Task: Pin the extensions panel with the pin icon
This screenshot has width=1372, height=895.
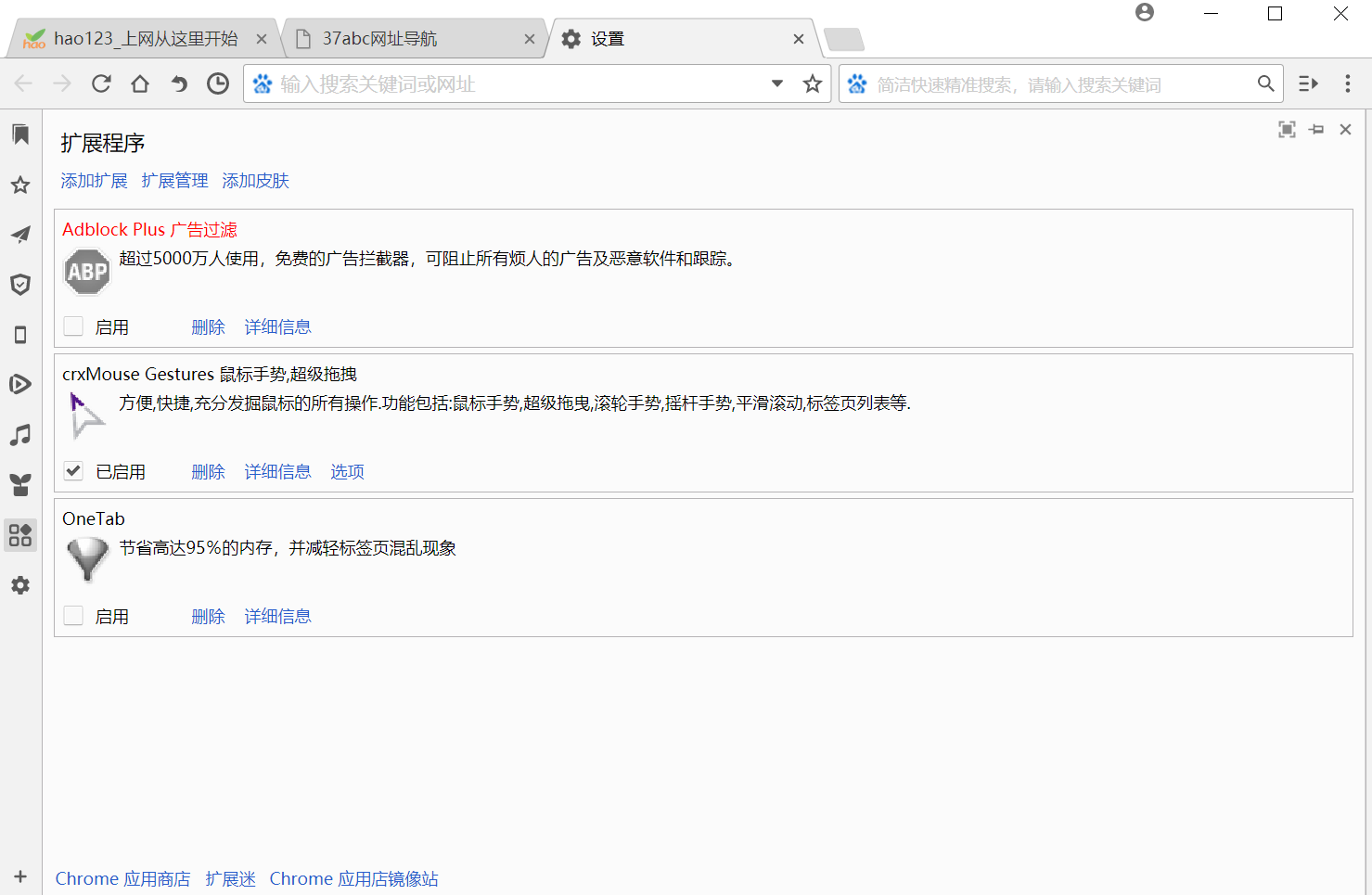Action: [1316, 129]
